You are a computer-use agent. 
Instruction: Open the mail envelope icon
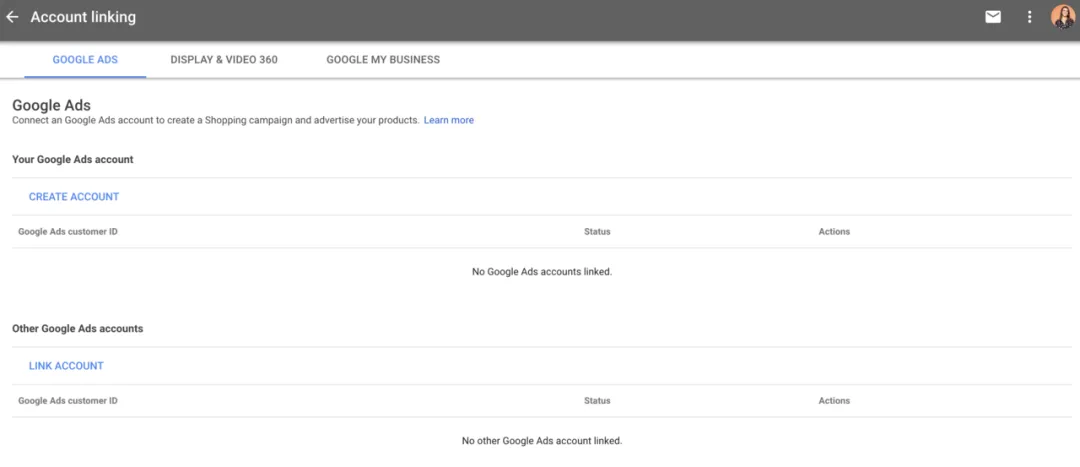[993, 17]
